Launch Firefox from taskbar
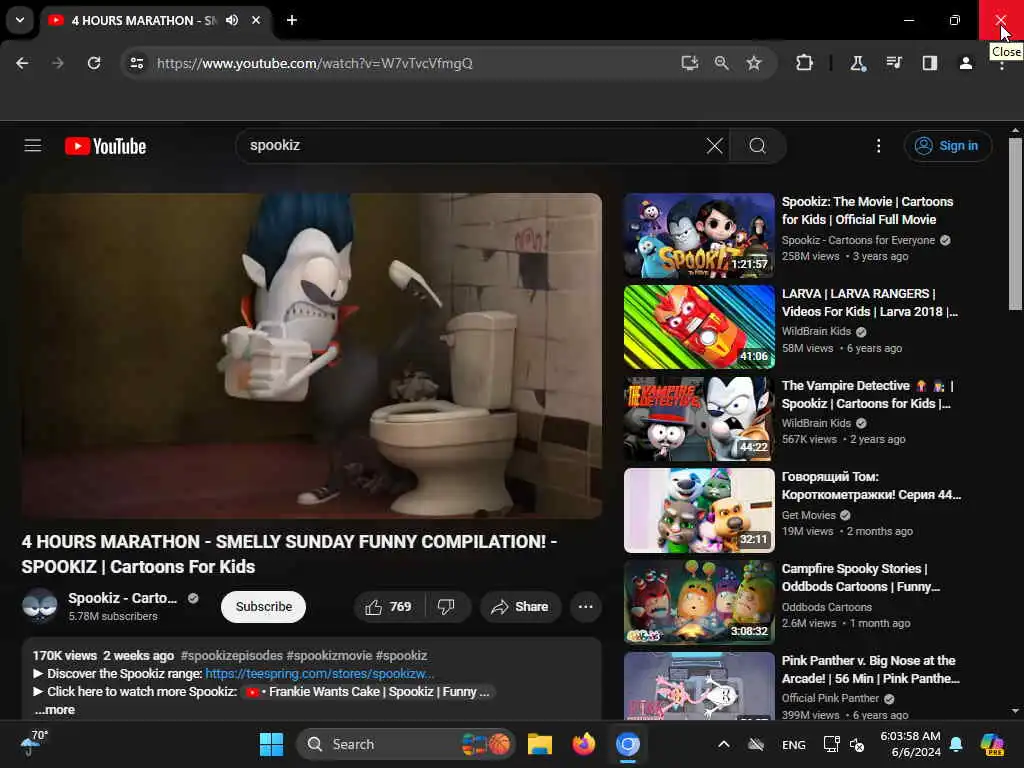 584,744
